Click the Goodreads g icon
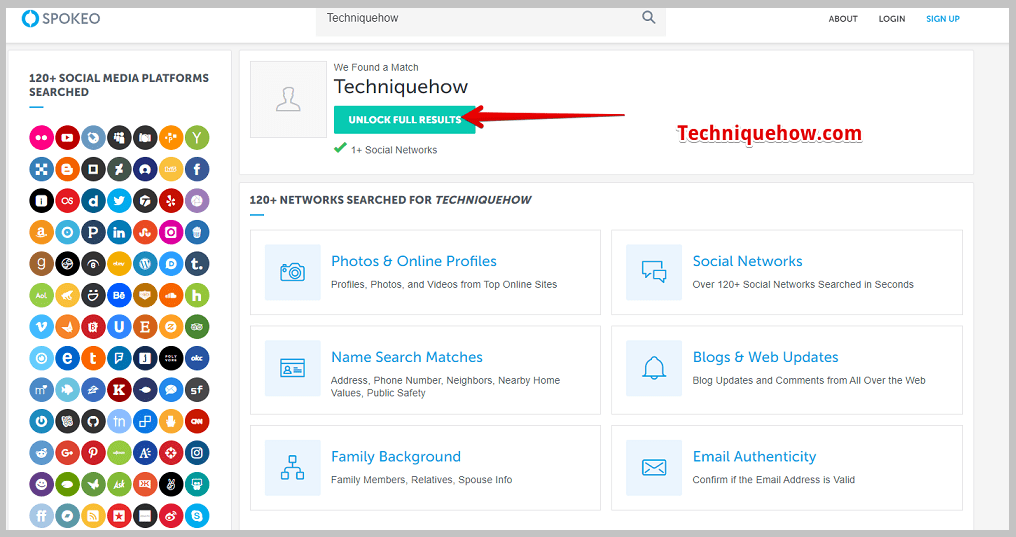This screenshot has height=537, width=1016. pos(41,264)
